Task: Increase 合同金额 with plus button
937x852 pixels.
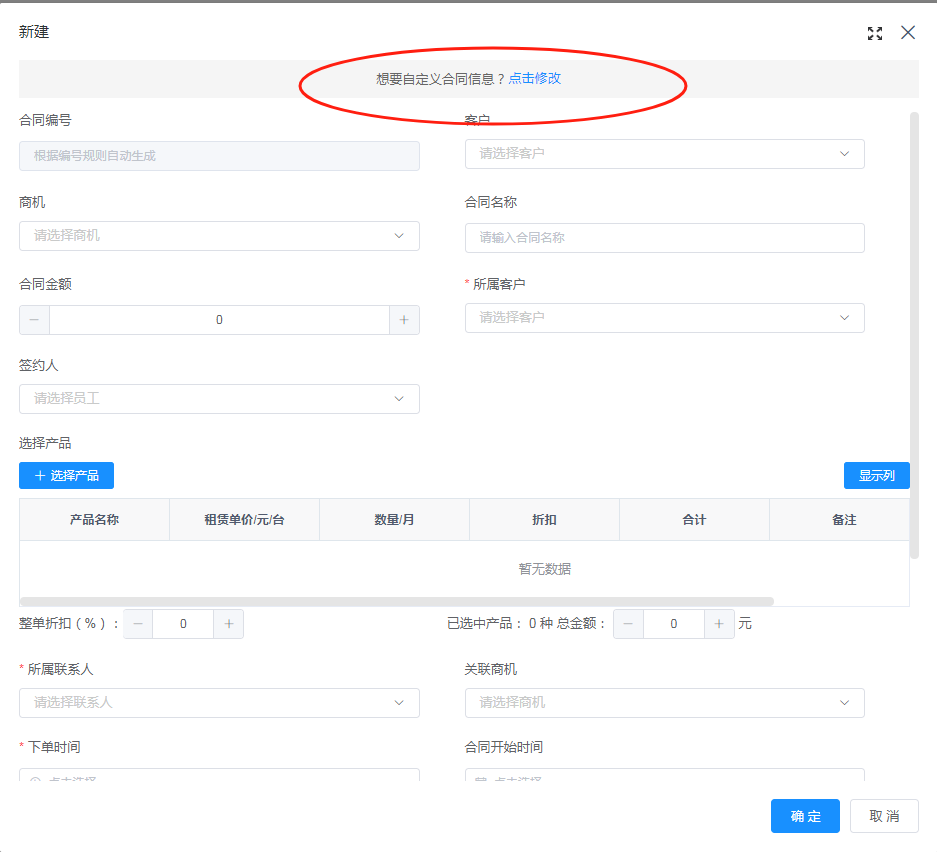Action: coord(404,320)
